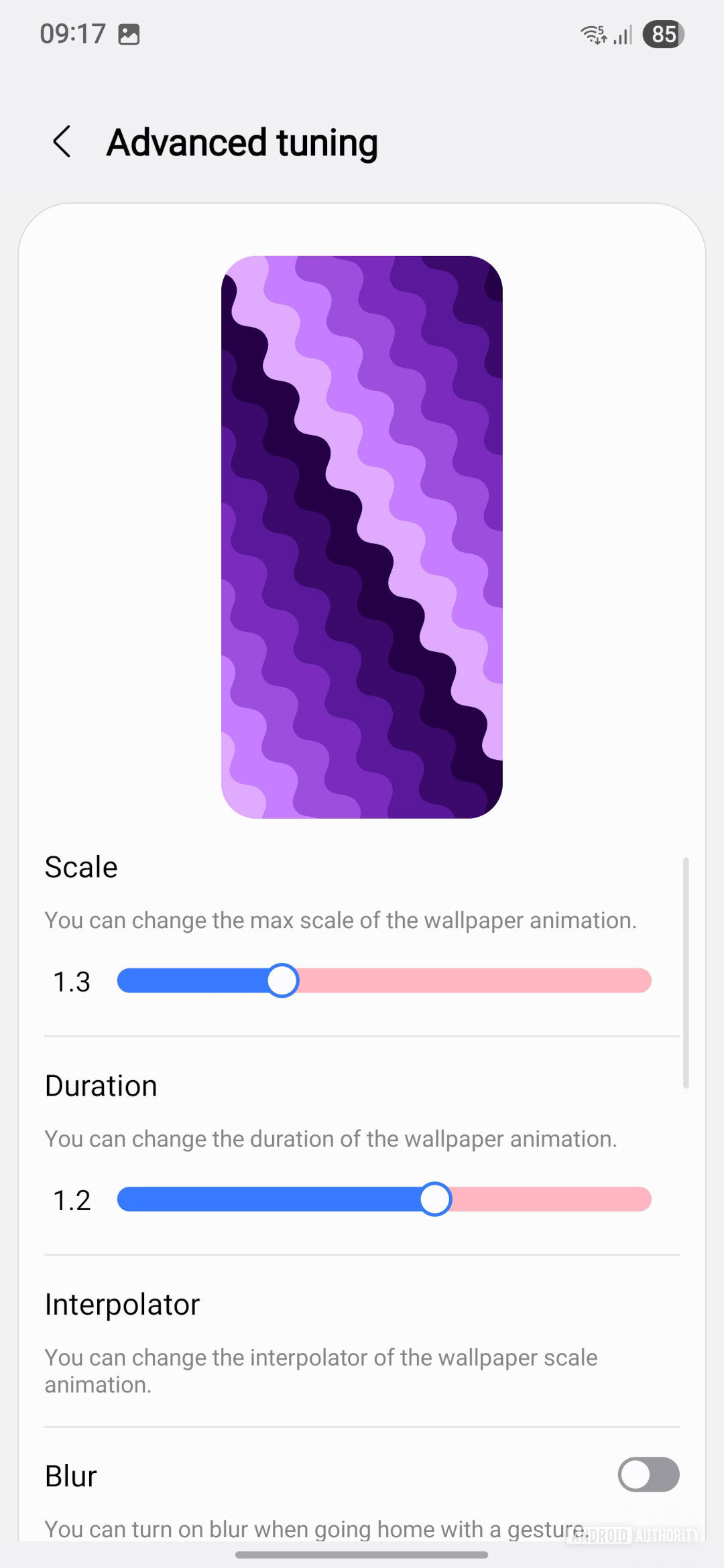Screen dimensions: 724x1568
Task: Enable the Blur toggle switch
Action: coord(648,1475)
